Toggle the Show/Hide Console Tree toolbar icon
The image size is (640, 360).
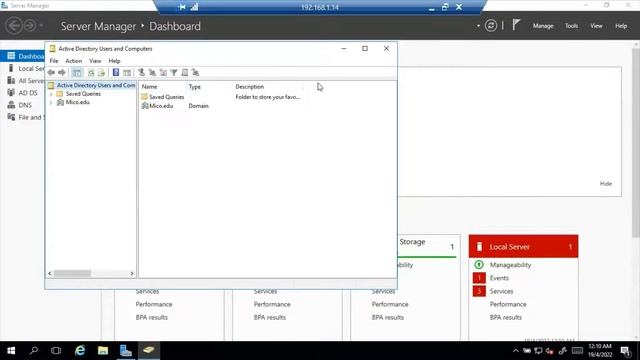point(76,73)
